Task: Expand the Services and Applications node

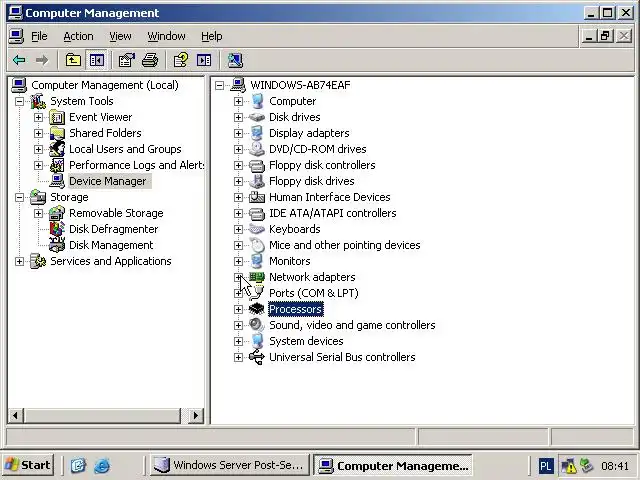Action: coord(20,261)
